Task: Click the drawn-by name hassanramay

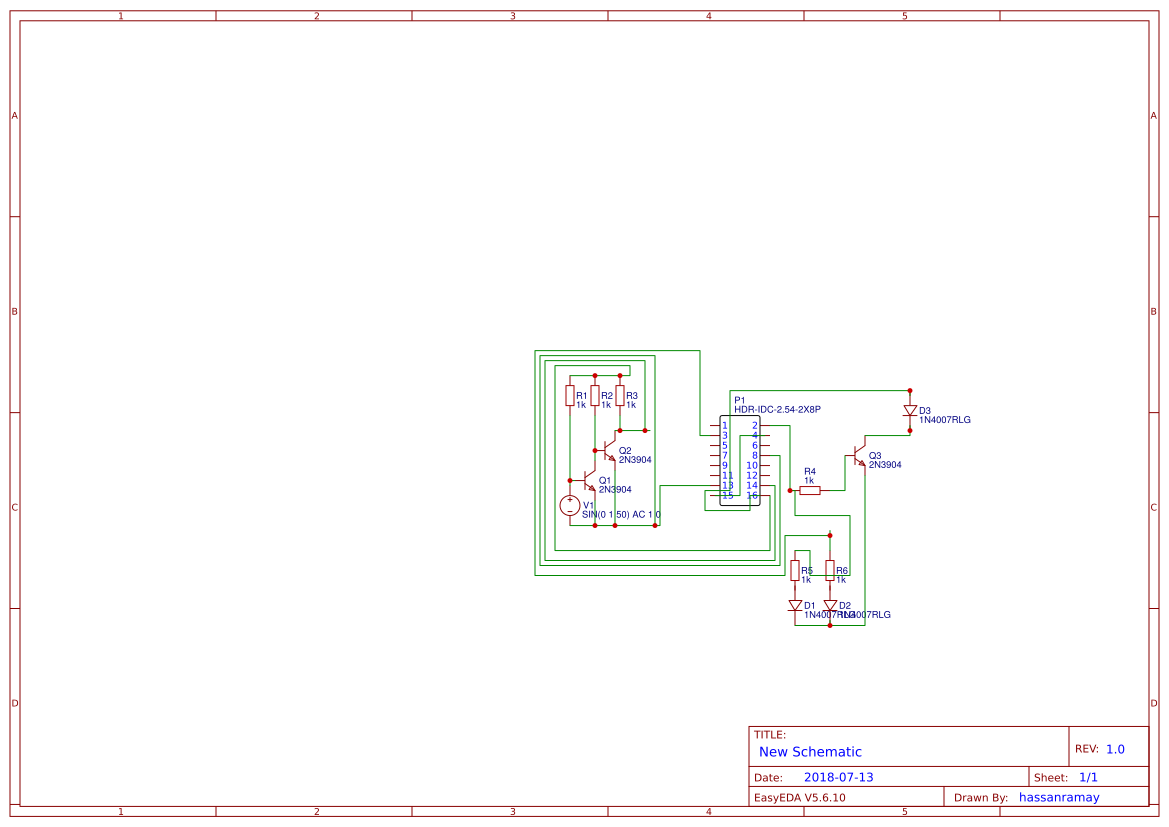Action: click(x=1059, y=798)
